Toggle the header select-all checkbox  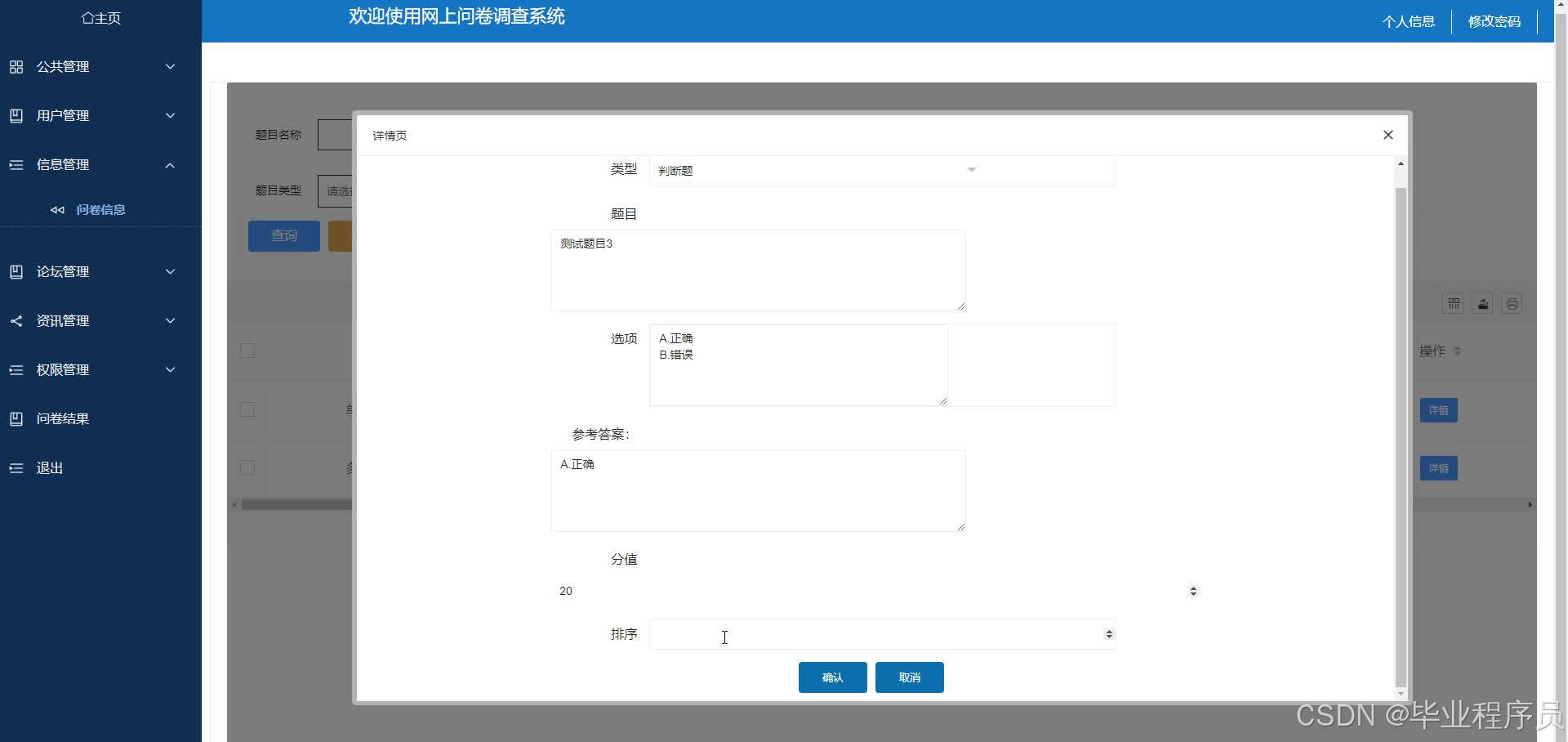click(x=247, y=351)
